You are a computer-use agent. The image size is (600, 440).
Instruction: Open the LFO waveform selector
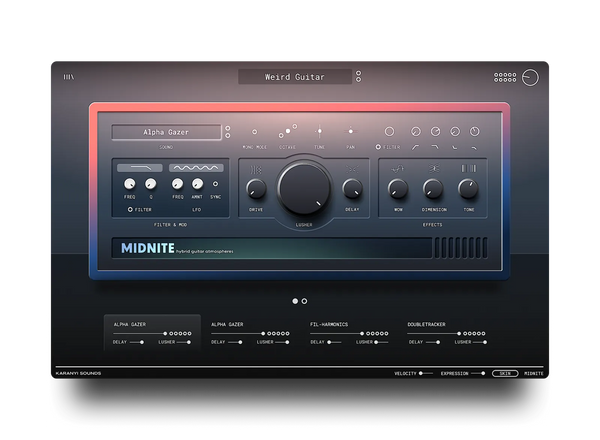coord(196,168)
